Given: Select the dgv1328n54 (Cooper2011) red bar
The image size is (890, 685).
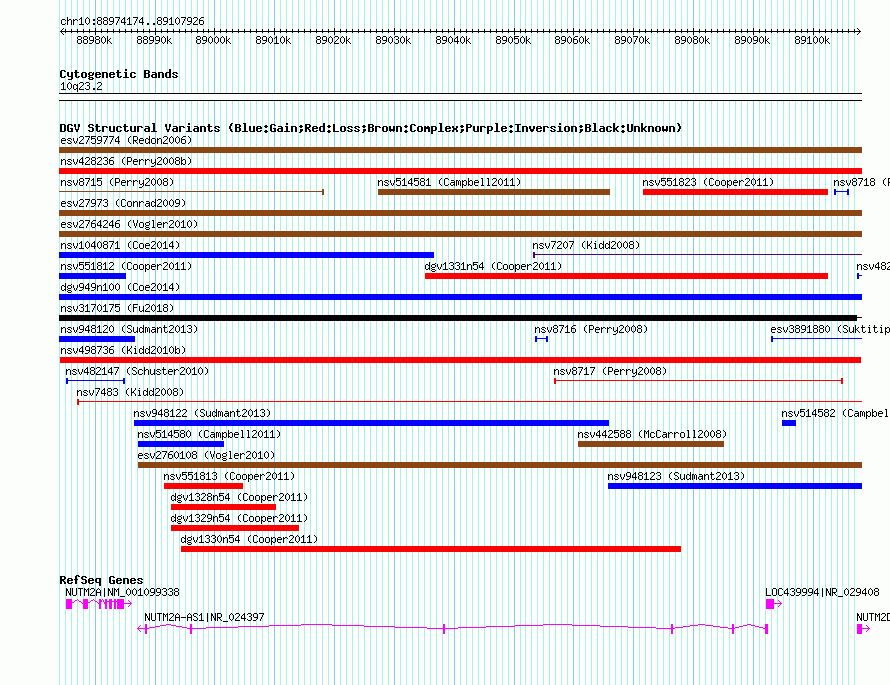Looking at the screenshot, I should (224, 507).
